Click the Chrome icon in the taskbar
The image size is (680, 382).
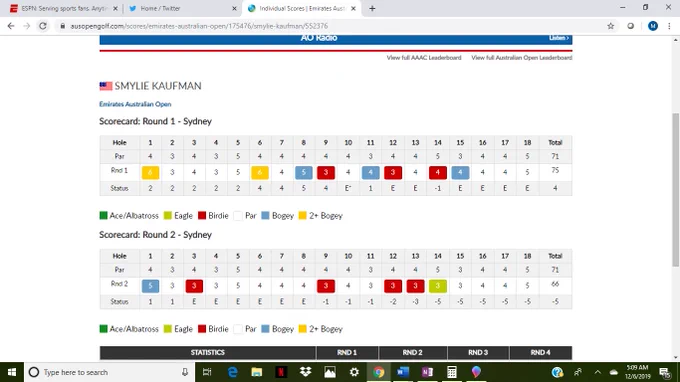(x=379, y=372)
